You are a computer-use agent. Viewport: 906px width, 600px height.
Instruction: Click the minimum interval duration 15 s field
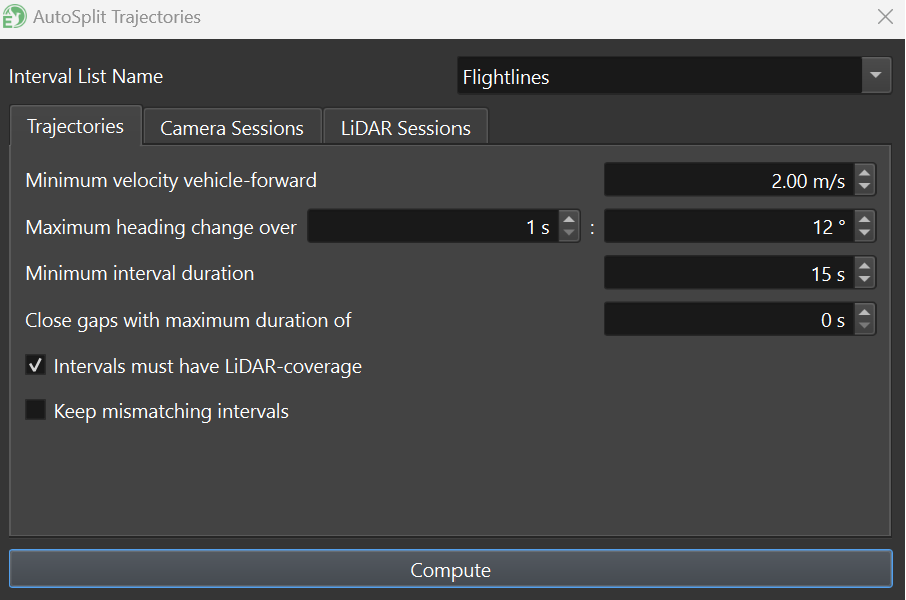730,273
